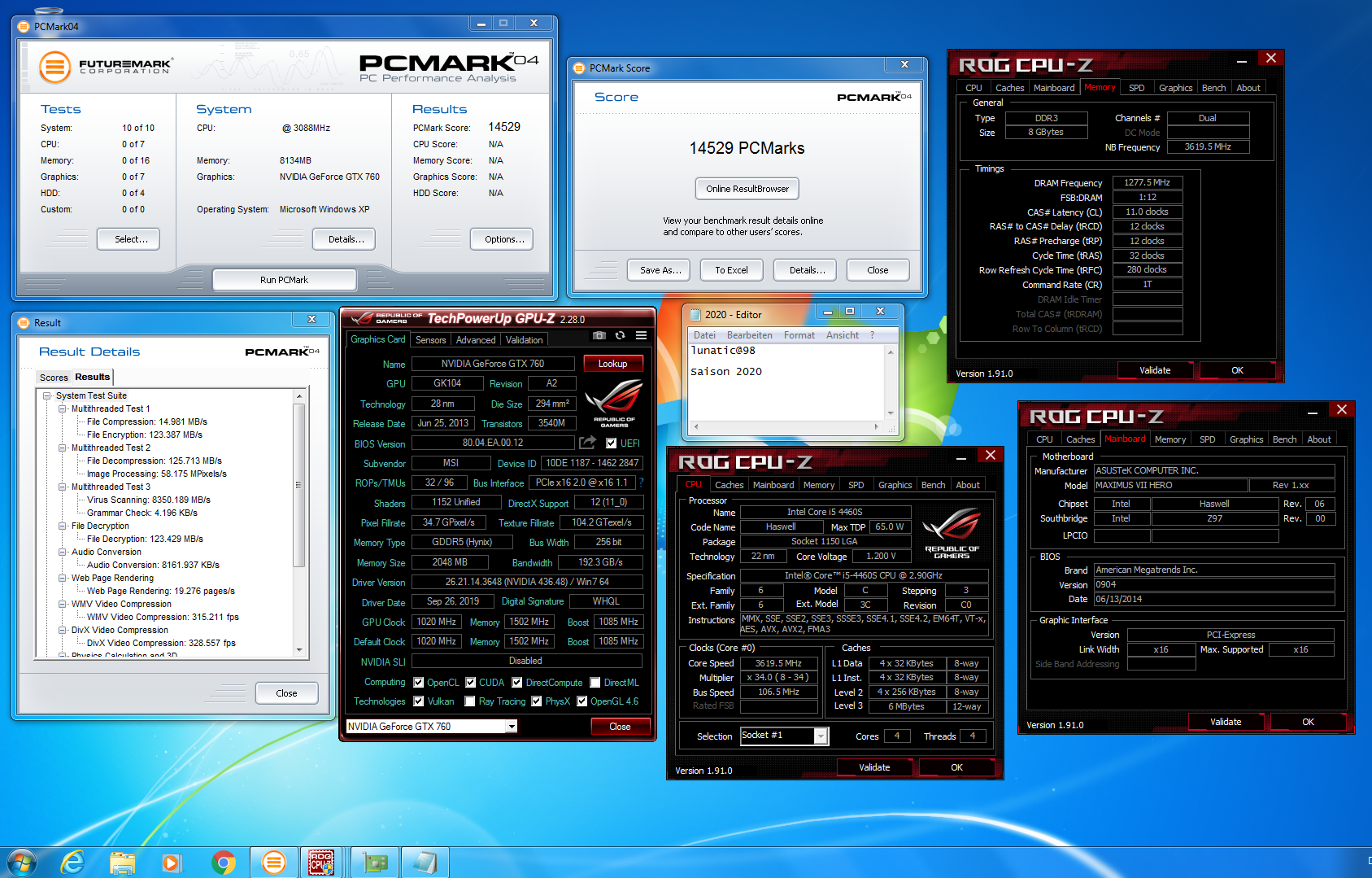Click the To Excel button
This screenshot has width=1372, height=878.
pos(731,270)
